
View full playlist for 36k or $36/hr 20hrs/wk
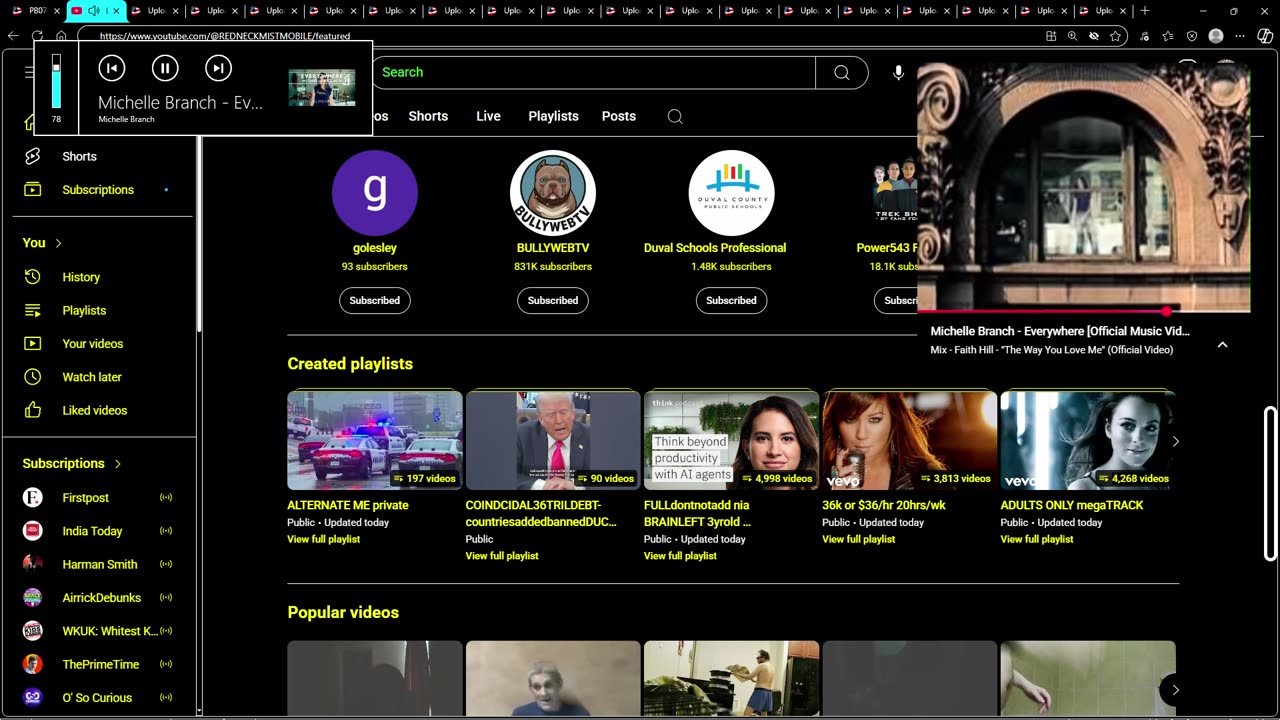click(x=858, y=539)
